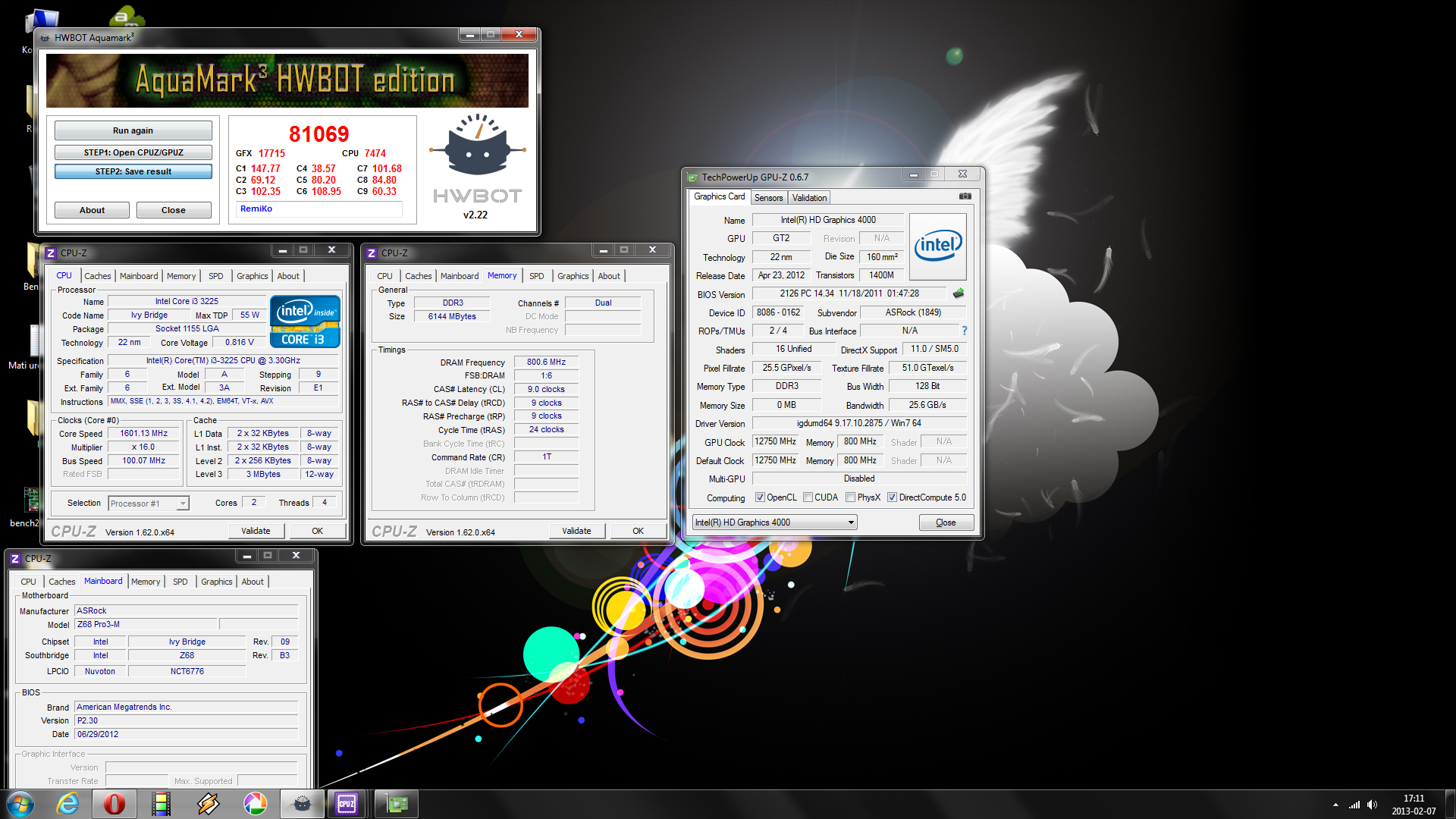Open SPD tab in the Memory CPU-Z window
The height and width of the screenshot is (819, 1456).
point(536,276)
